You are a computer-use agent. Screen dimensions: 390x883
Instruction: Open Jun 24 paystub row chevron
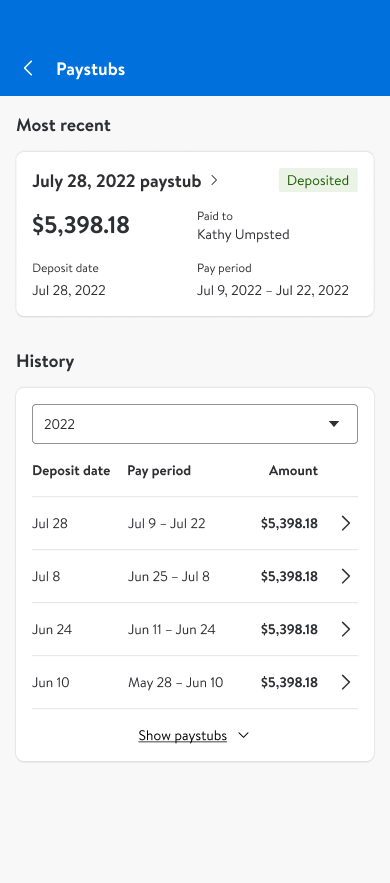click(x=346, y=629)
